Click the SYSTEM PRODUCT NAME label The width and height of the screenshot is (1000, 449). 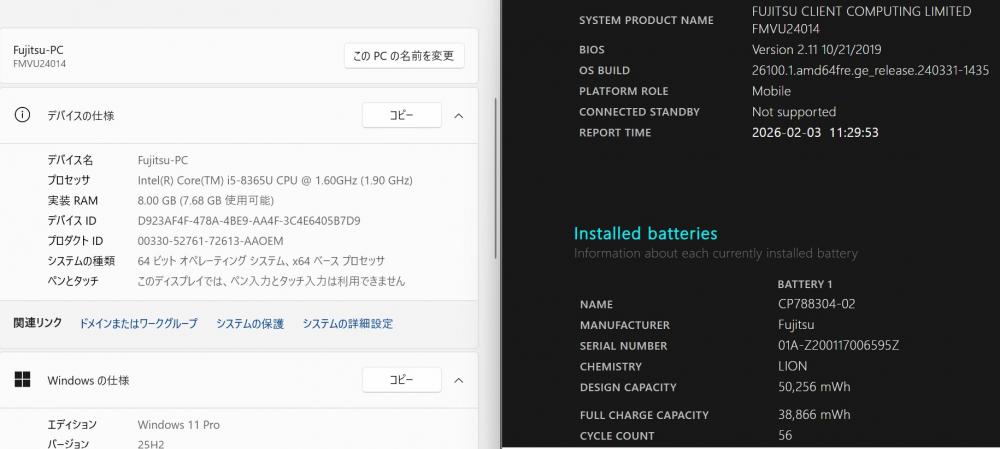[x=646, y=20]
